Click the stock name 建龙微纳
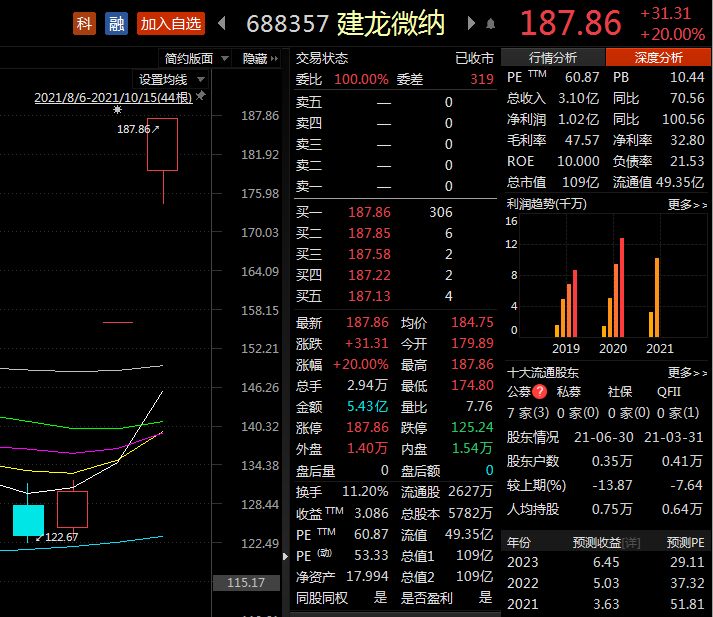The height and width of the screenshot is (617, 713). coord(391,23)
